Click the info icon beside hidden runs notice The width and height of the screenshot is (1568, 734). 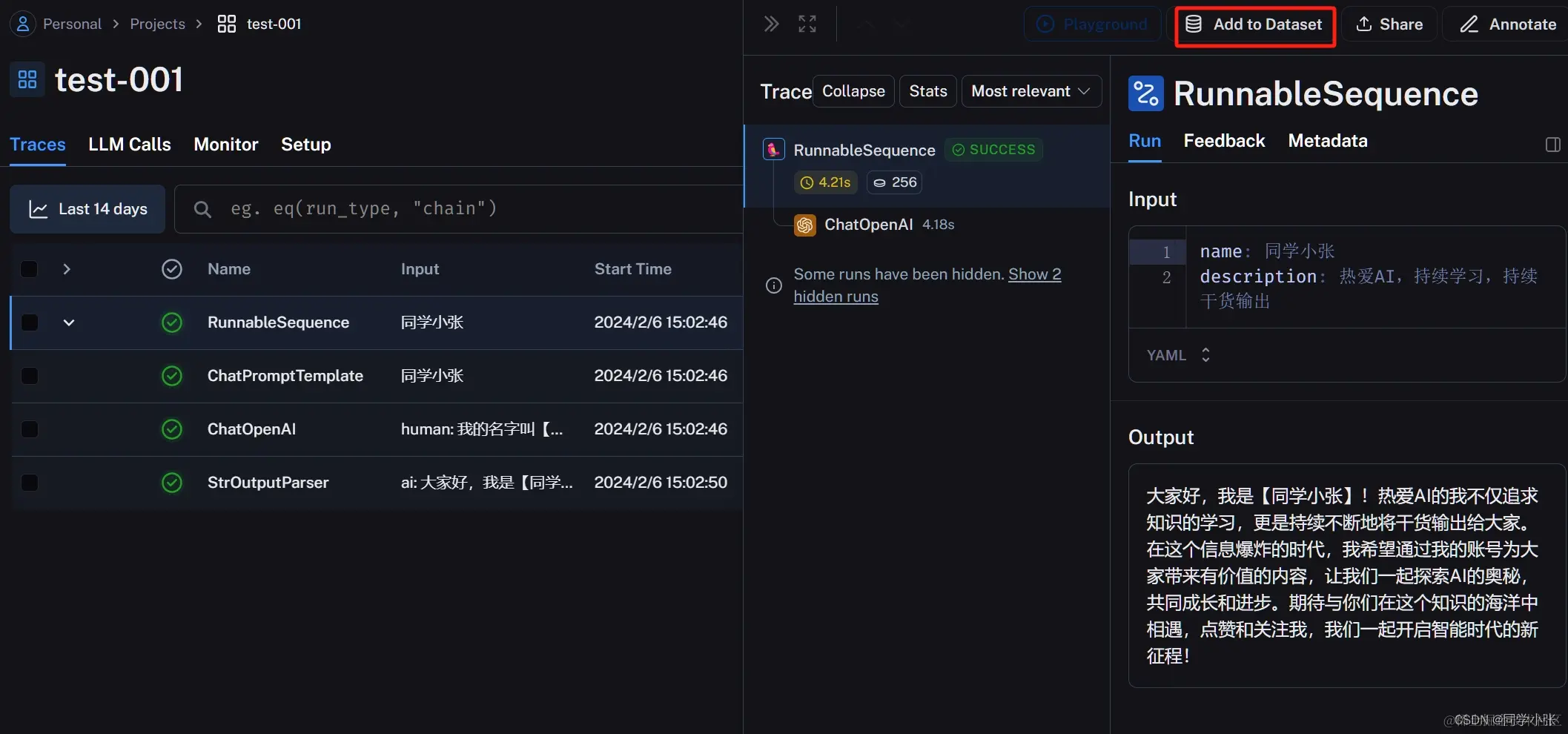773,285
